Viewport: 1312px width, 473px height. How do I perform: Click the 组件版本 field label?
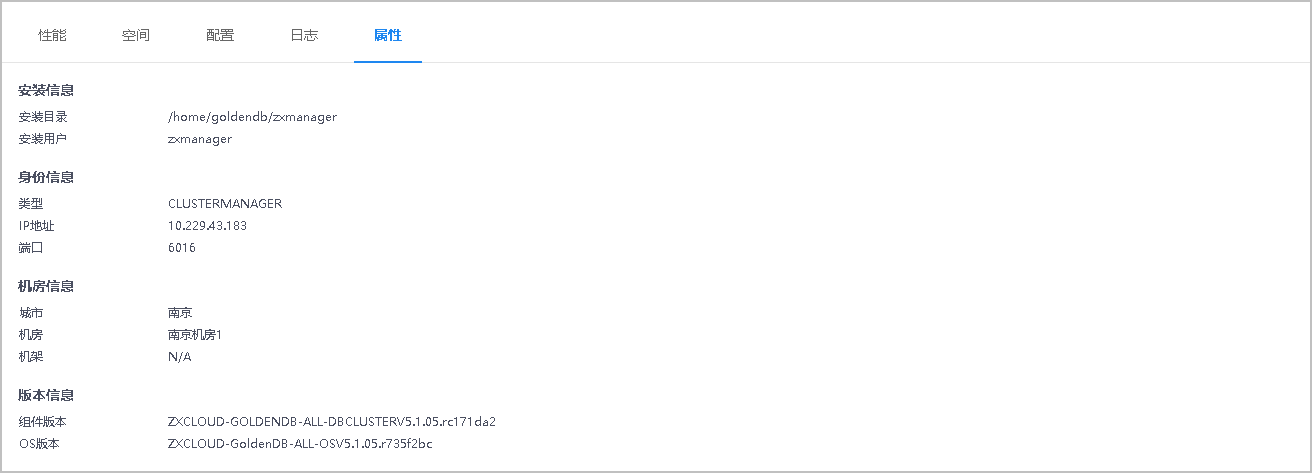43,421
